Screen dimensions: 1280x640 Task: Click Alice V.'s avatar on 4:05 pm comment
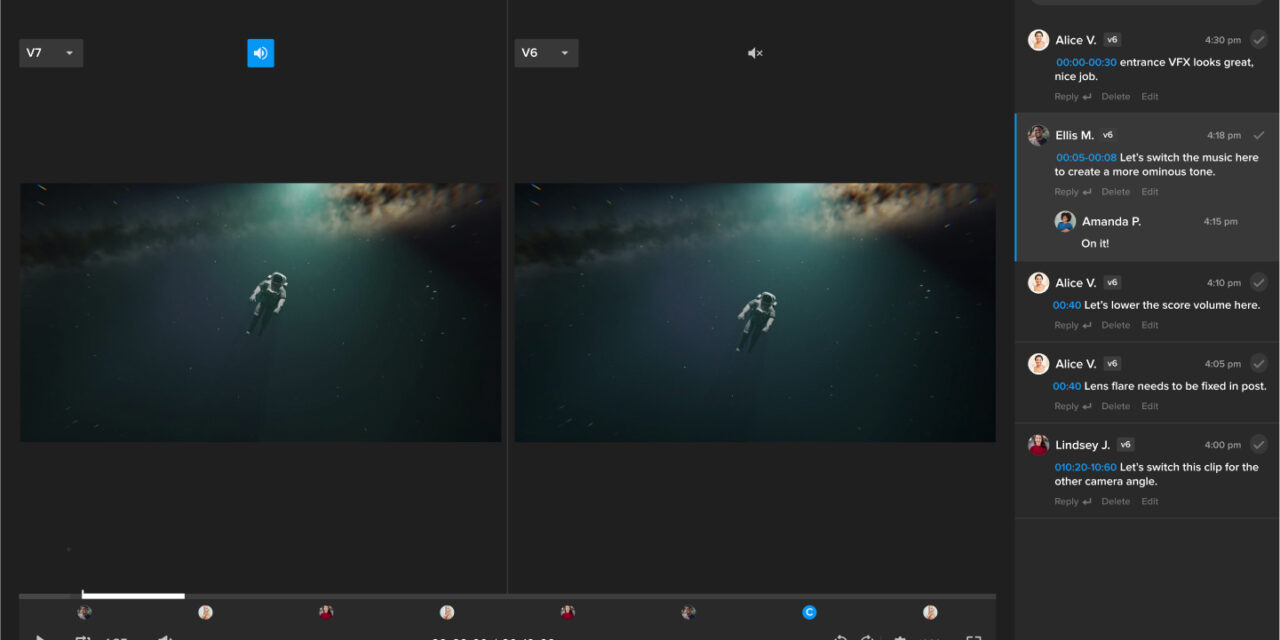click(x=1038, y=364)
